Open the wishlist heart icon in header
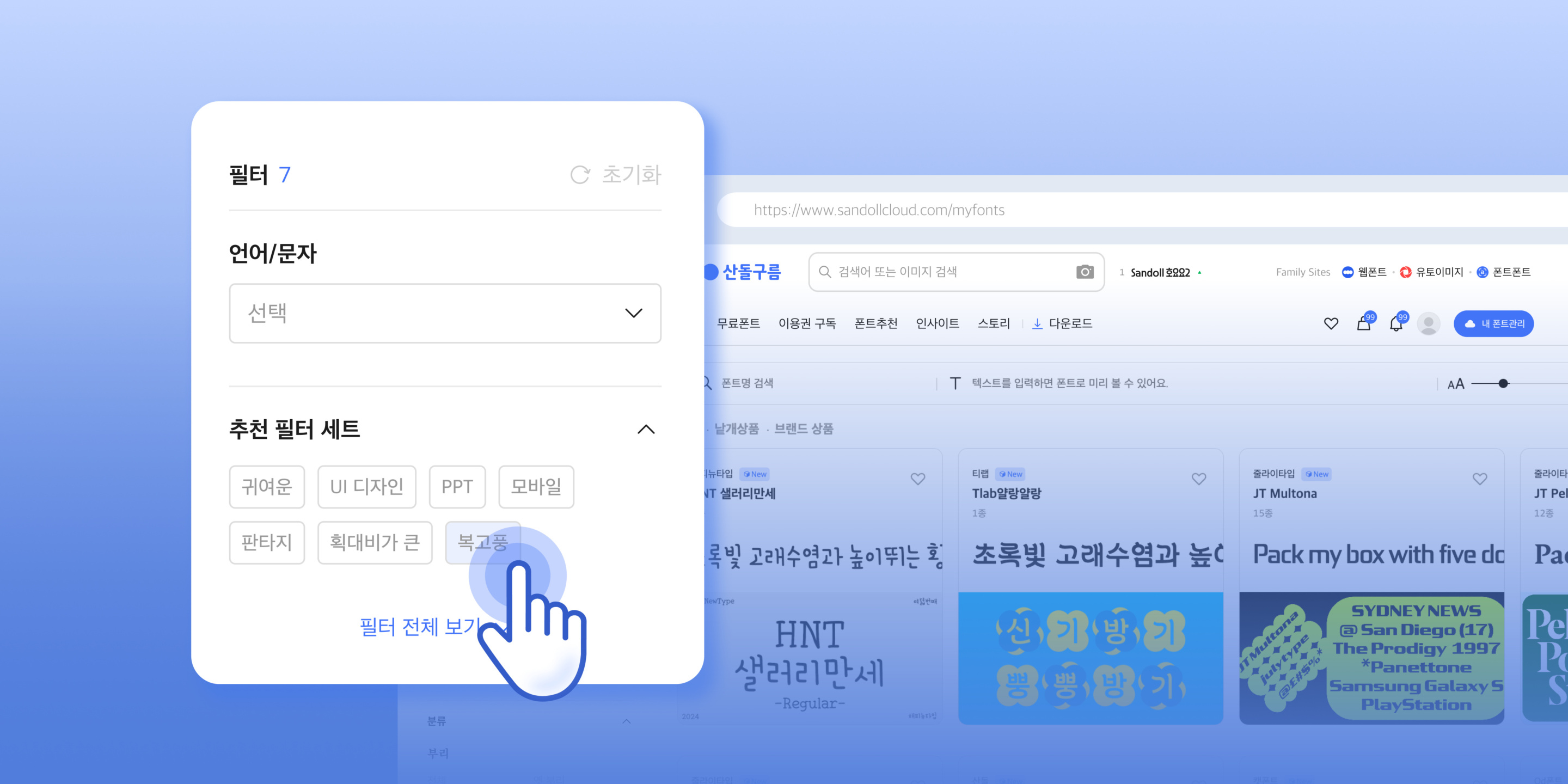 [1331, 323]
